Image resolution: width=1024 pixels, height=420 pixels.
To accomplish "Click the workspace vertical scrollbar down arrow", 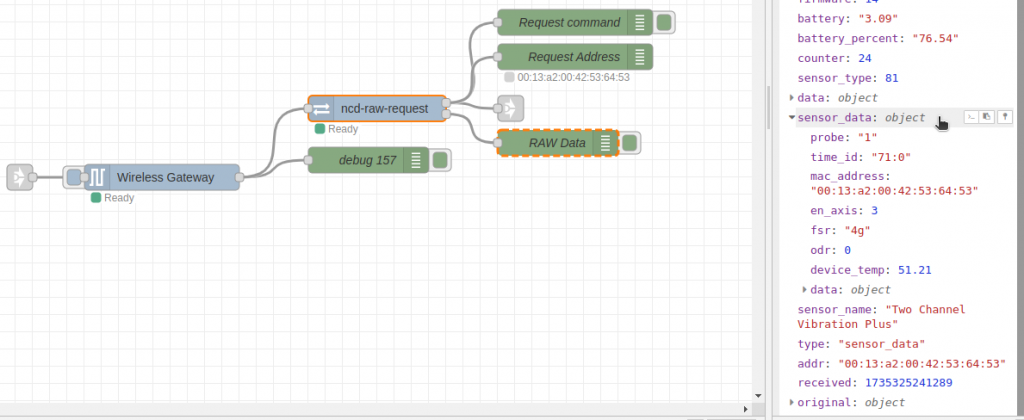I will [x=758, y=396].
